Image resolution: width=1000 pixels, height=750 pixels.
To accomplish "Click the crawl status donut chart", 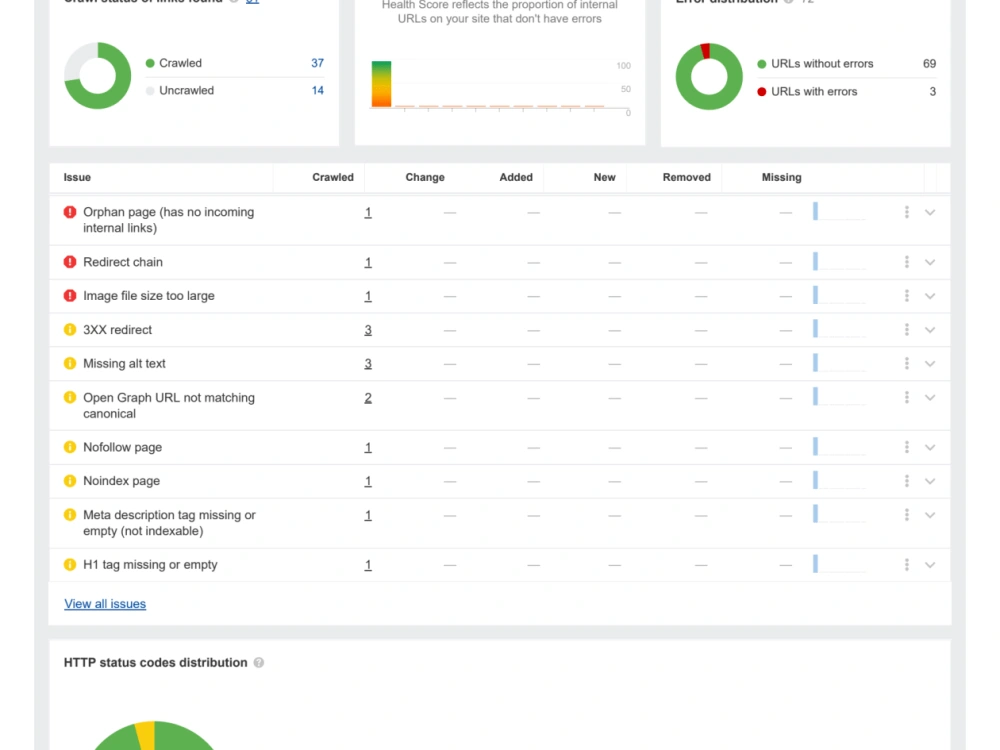I will (x=98, y=76).
